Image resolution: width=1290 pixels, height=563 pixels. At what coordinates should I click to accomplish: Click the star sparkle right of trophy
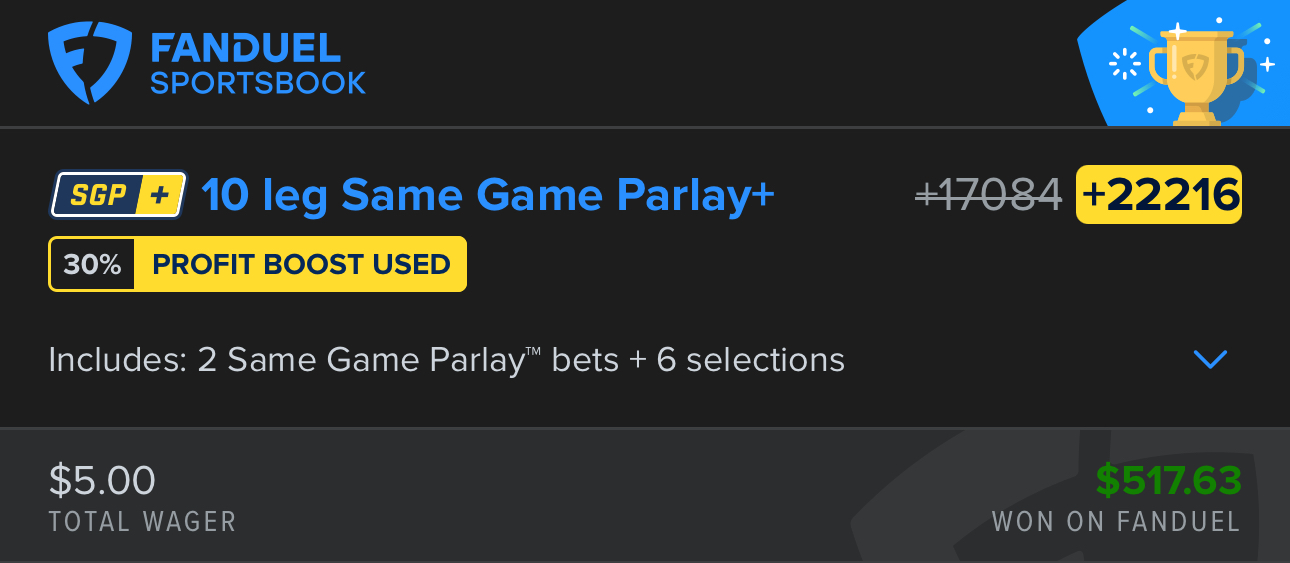[x=1267, y=65]
